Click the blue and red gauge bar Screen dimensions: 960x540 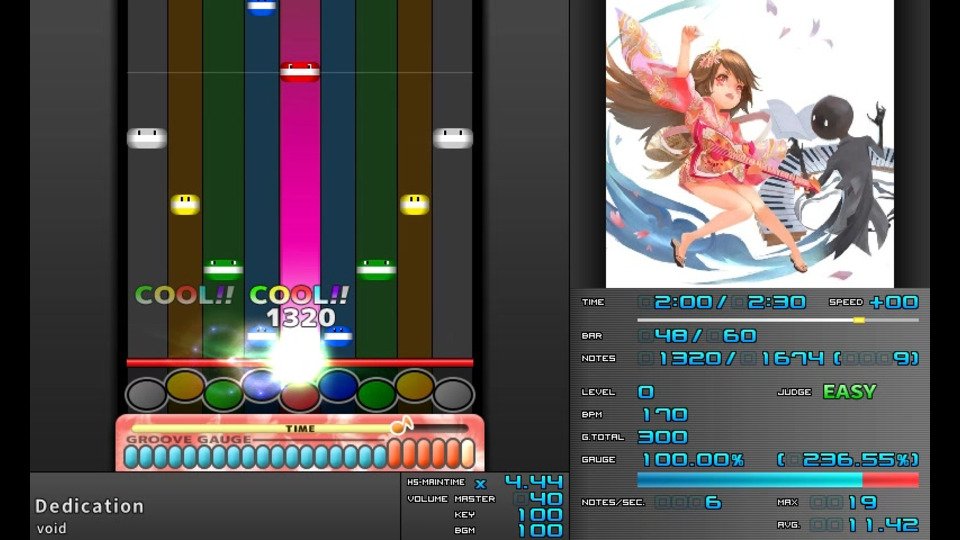point(778,479)
